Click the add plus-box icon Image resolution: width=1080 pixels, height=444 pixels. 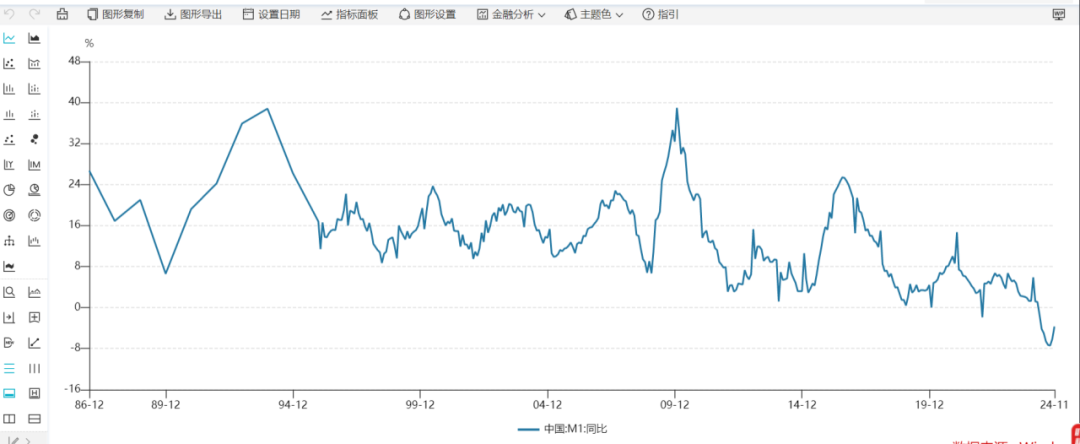point(34,317)
